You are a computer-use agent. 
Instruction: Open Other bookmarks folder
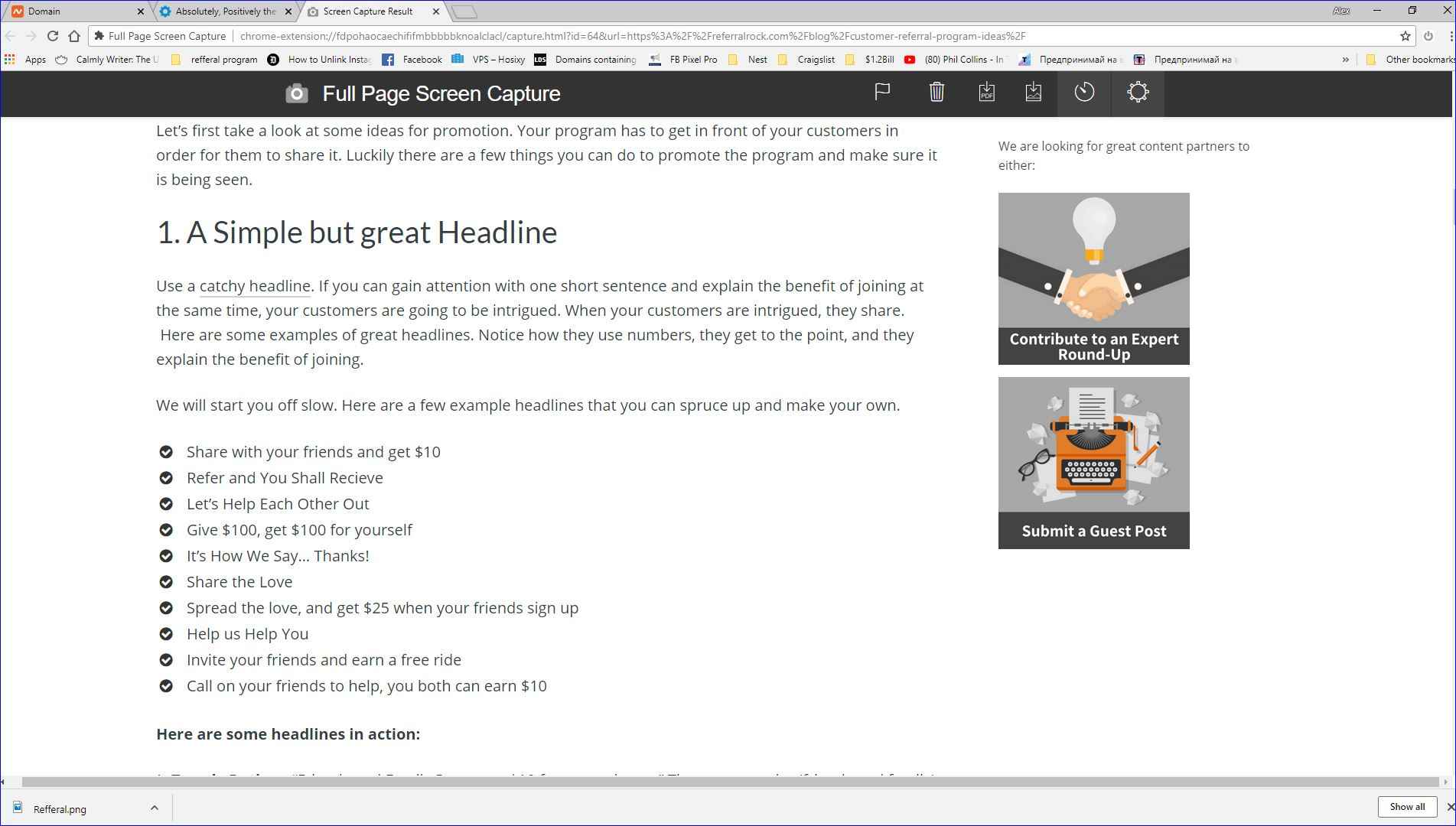[x=1412, y=60]
